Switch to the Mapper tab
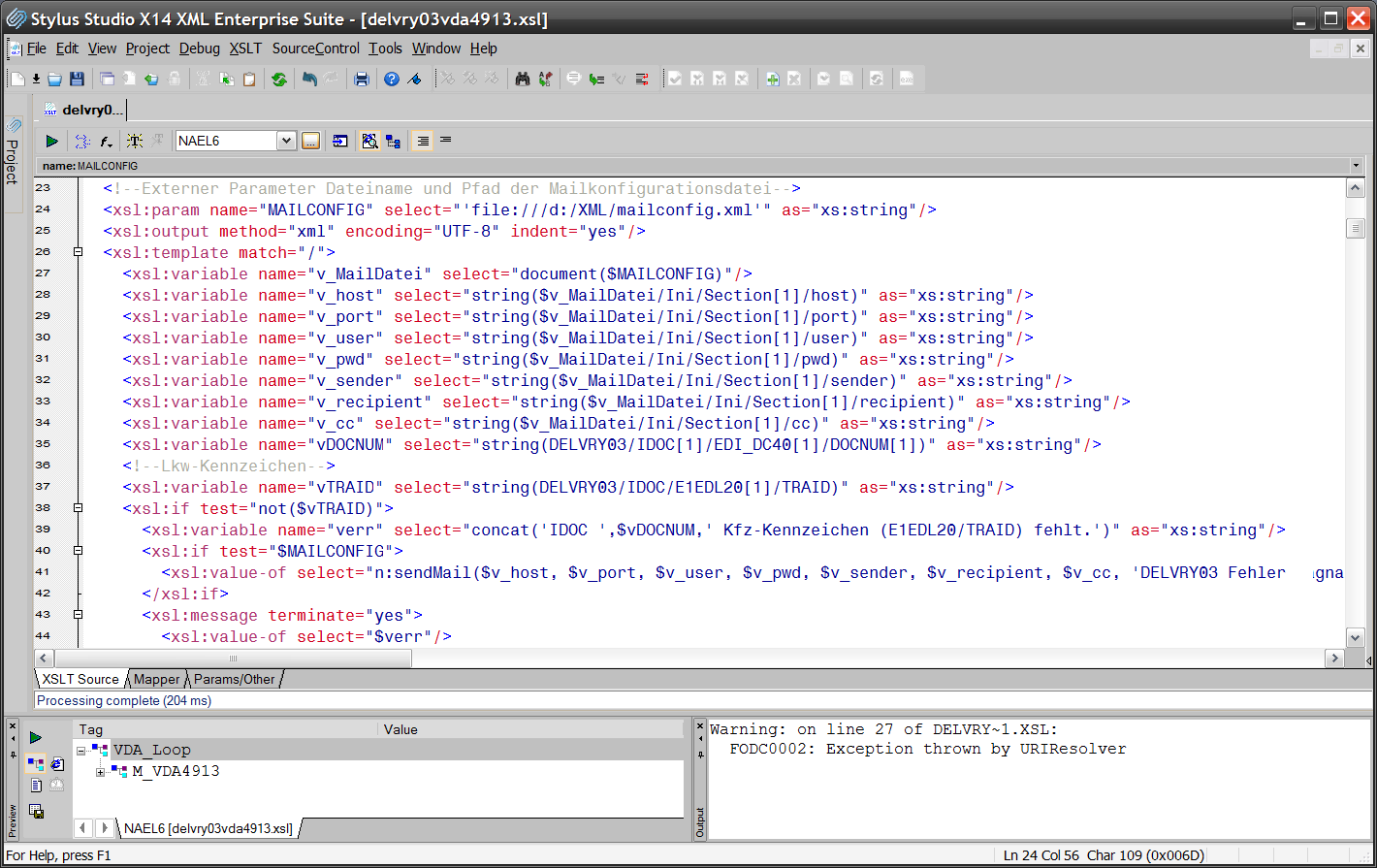This screenshot has height=868, width=1377. coord(156,680)
